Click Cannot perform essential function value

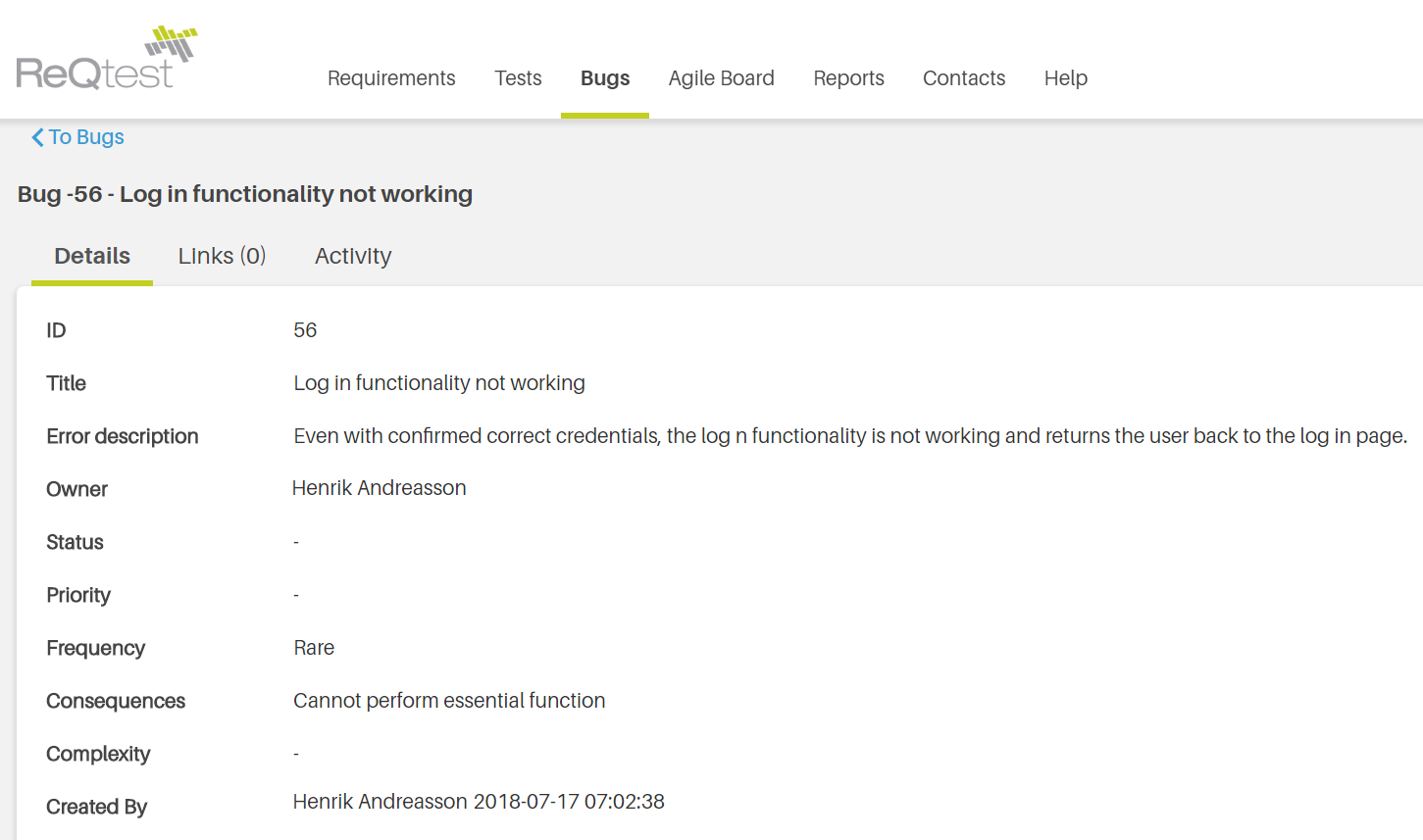[x=449, y=701]
